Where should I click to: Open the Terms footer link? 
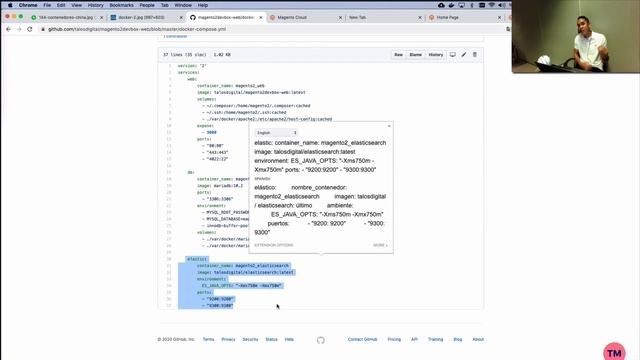pyautogui.click(x=208, y=340)
